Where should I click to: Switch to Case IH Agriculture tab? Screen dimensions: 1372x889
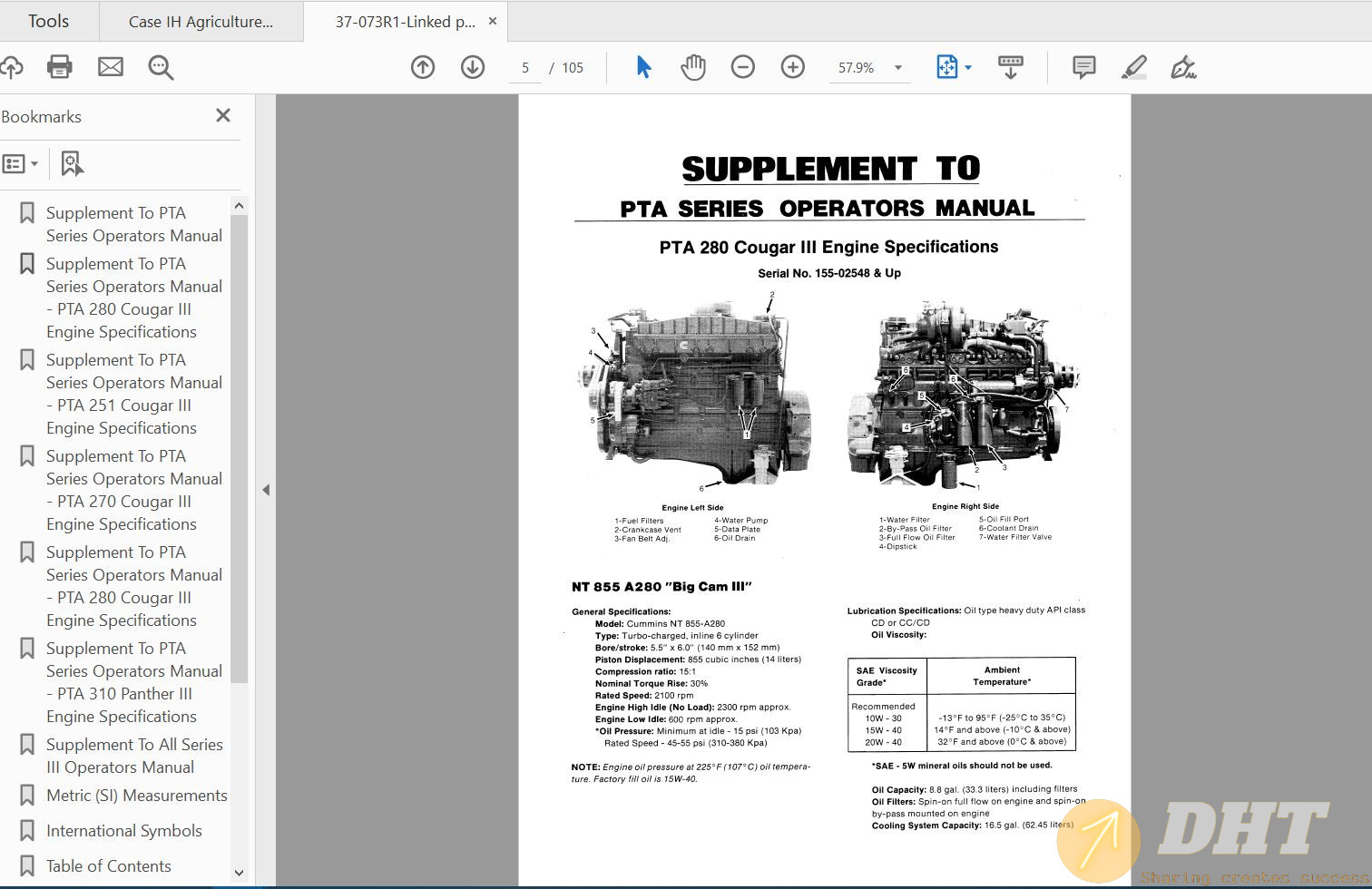tap(201, 22)
